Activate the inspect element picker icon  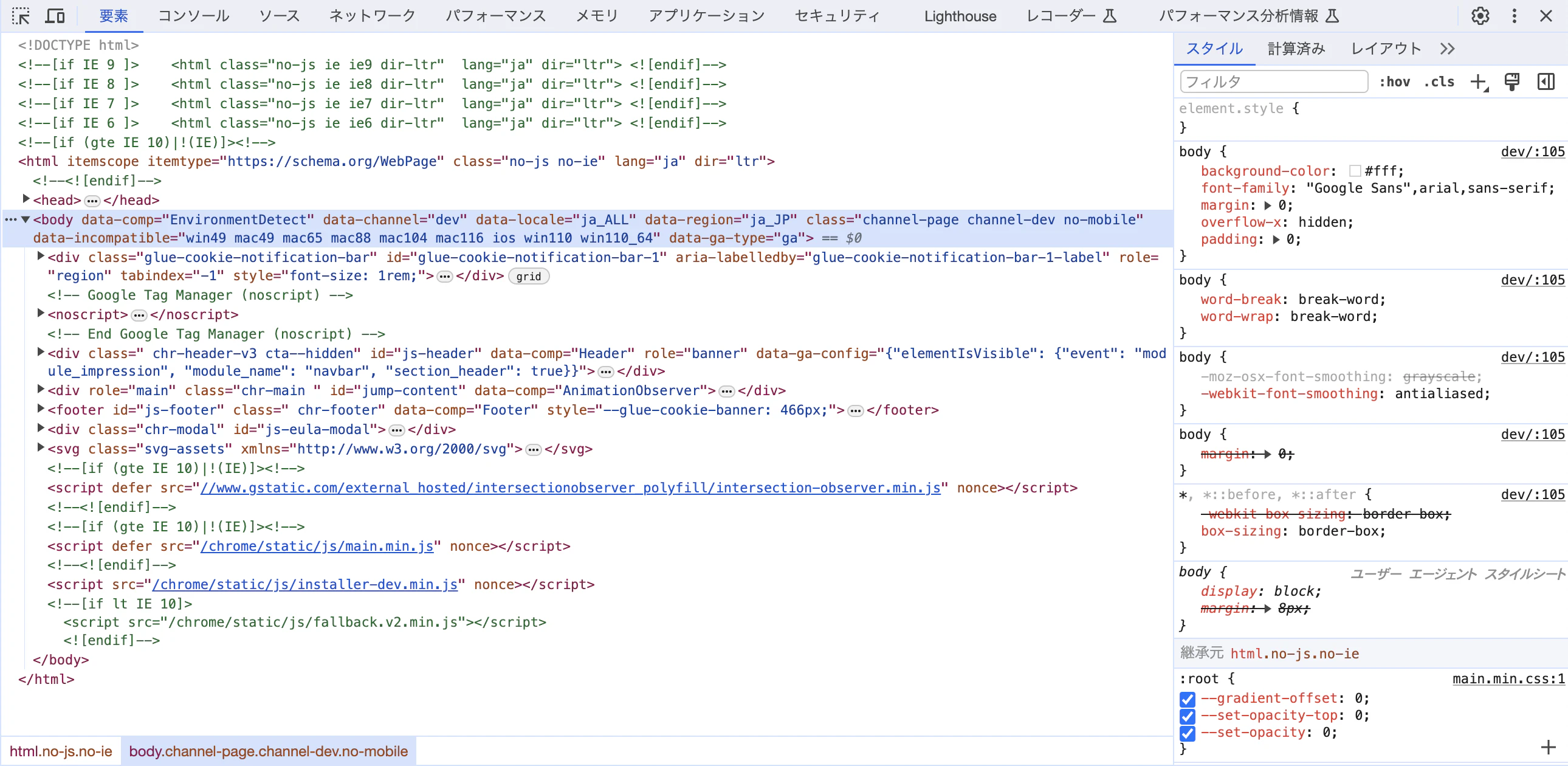click(x=21, y=16)
